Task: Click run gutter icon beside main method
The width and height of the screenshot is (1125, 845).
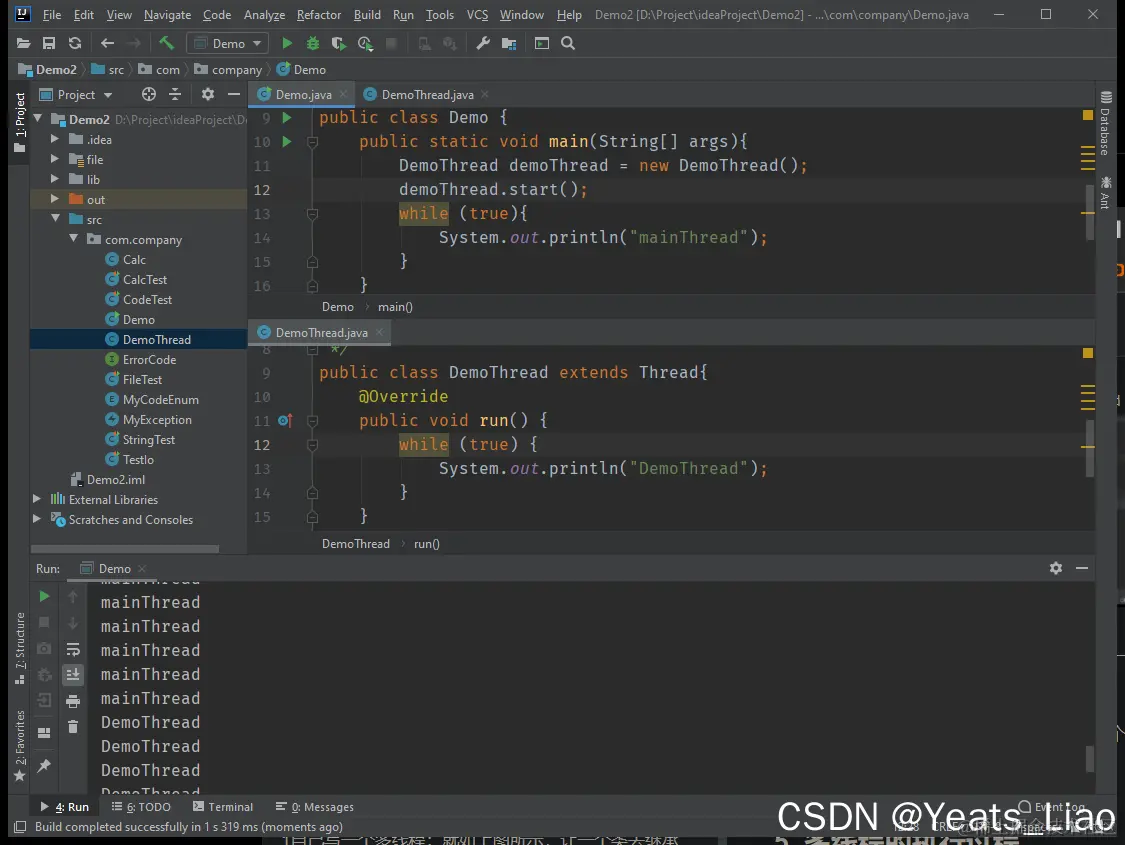Action: [287, 141]
